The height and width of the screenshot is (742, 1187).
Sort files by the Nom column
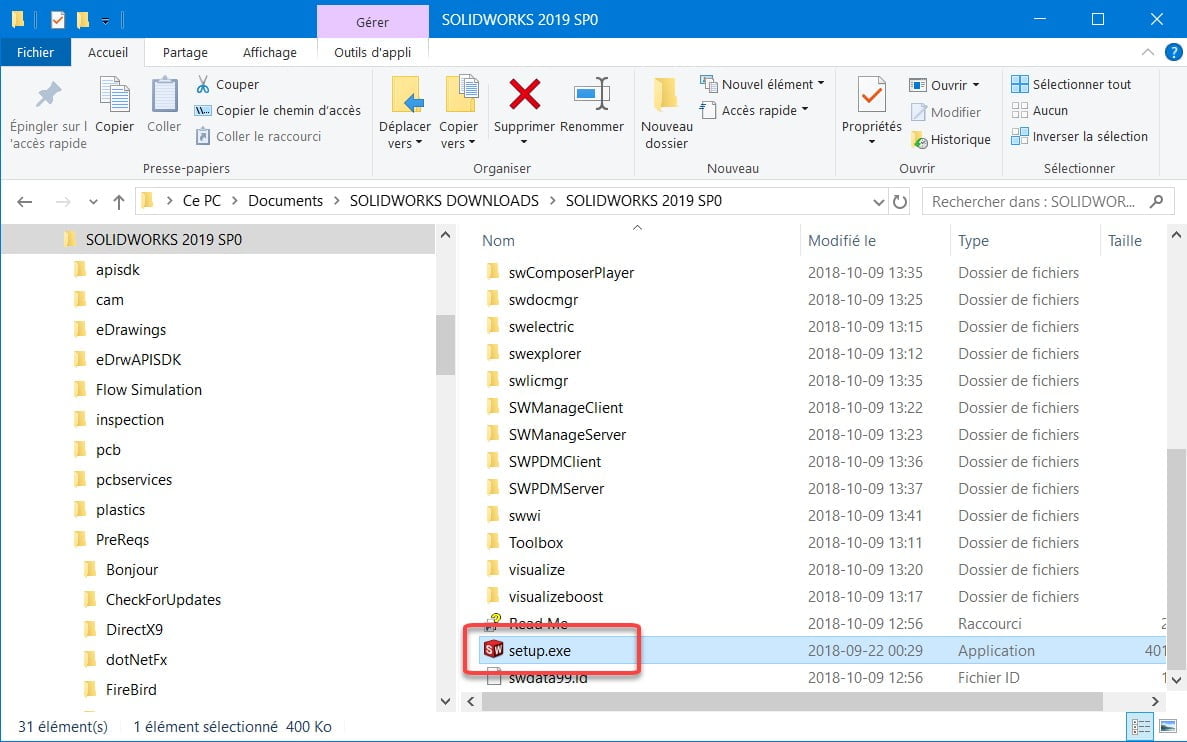pos(498,241)
